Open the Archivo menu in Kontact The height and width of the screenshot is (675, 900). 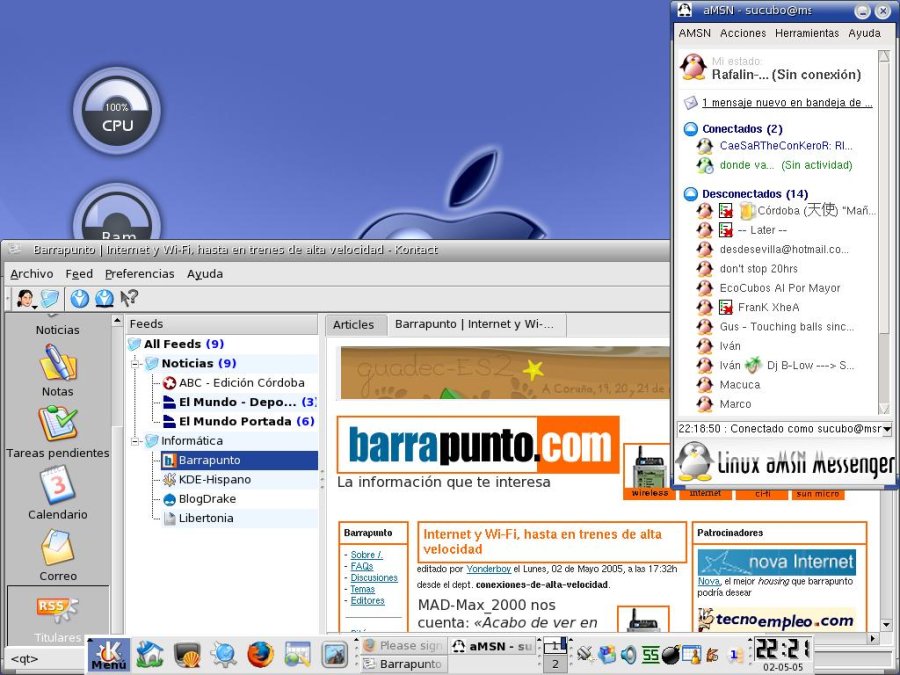click(x=32, y=274)
